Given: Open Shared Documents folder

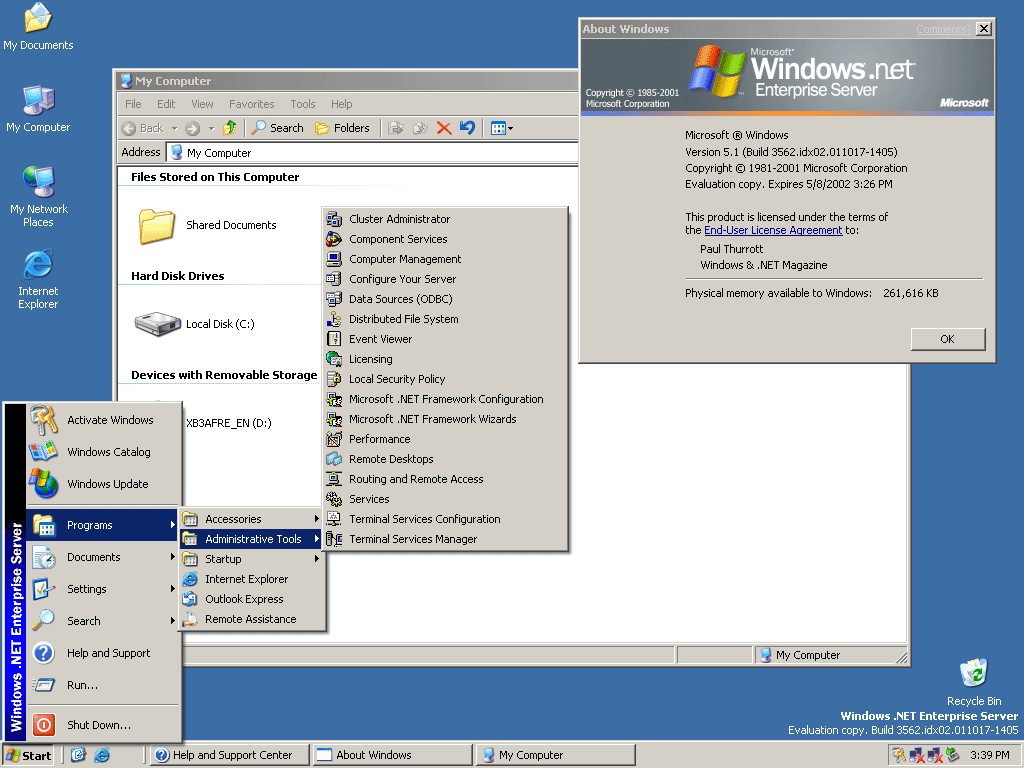Looking at the screenshot, I should click(x=207, y=226).
